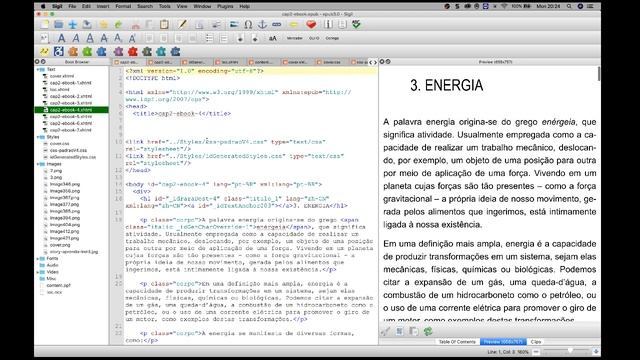640x360 pixels.
Task: Switch to the Table Of Contents tab
Action: pyautogui.click(x=457, y=342)
